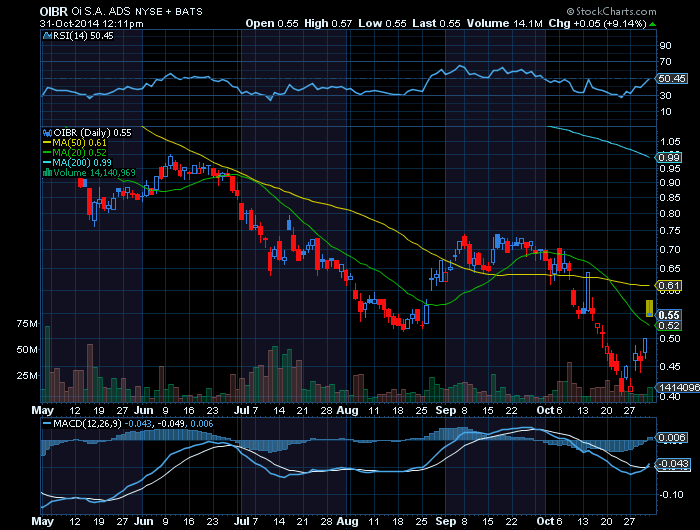The image size is (700, 530).
Task: Click the 0.99 MA(200) tag on price axis
Action: coord(669,158)
